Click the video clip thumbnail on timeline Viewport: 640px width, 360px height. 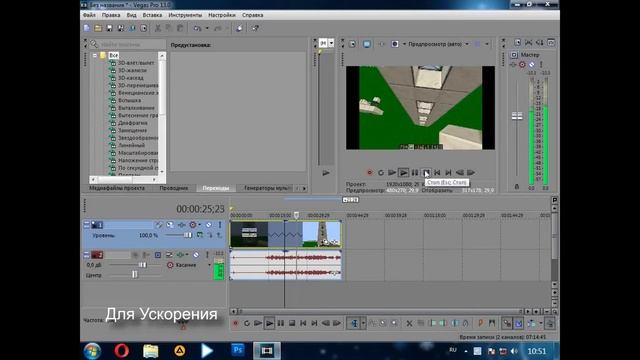pos(286,234)
